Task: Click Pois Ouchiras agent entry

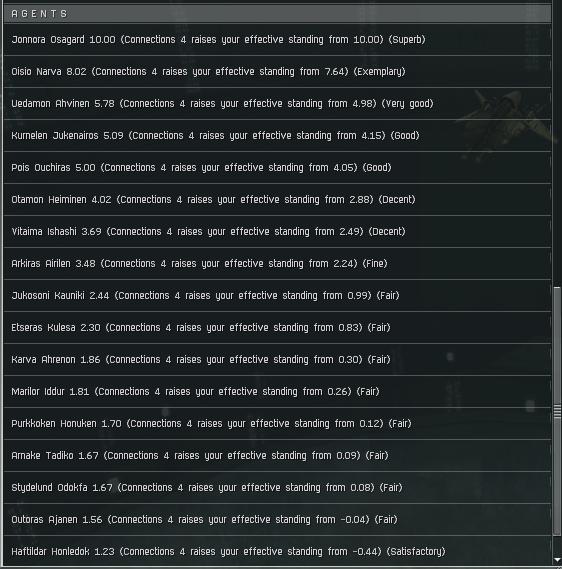Action: tap(278, 167)
